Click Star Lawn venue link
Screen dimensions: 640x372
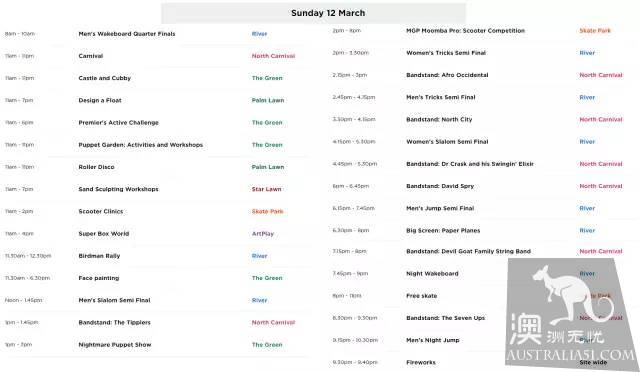point(267,189)
